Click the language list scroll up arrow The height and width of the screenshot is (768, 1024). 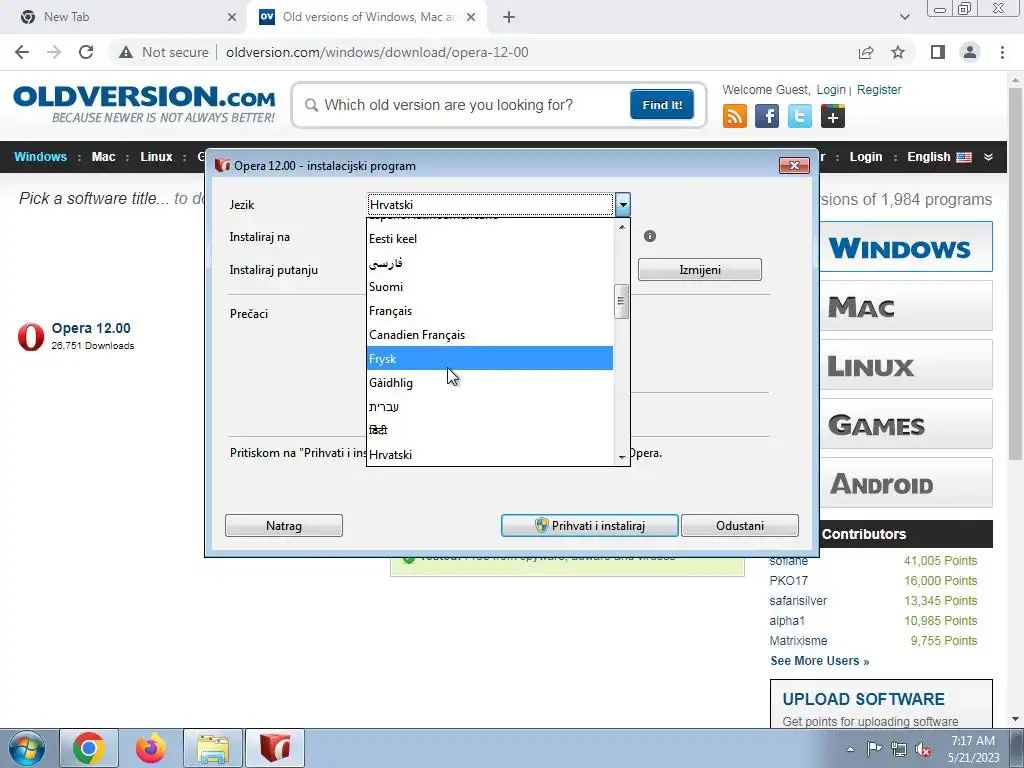coord(622,227)
